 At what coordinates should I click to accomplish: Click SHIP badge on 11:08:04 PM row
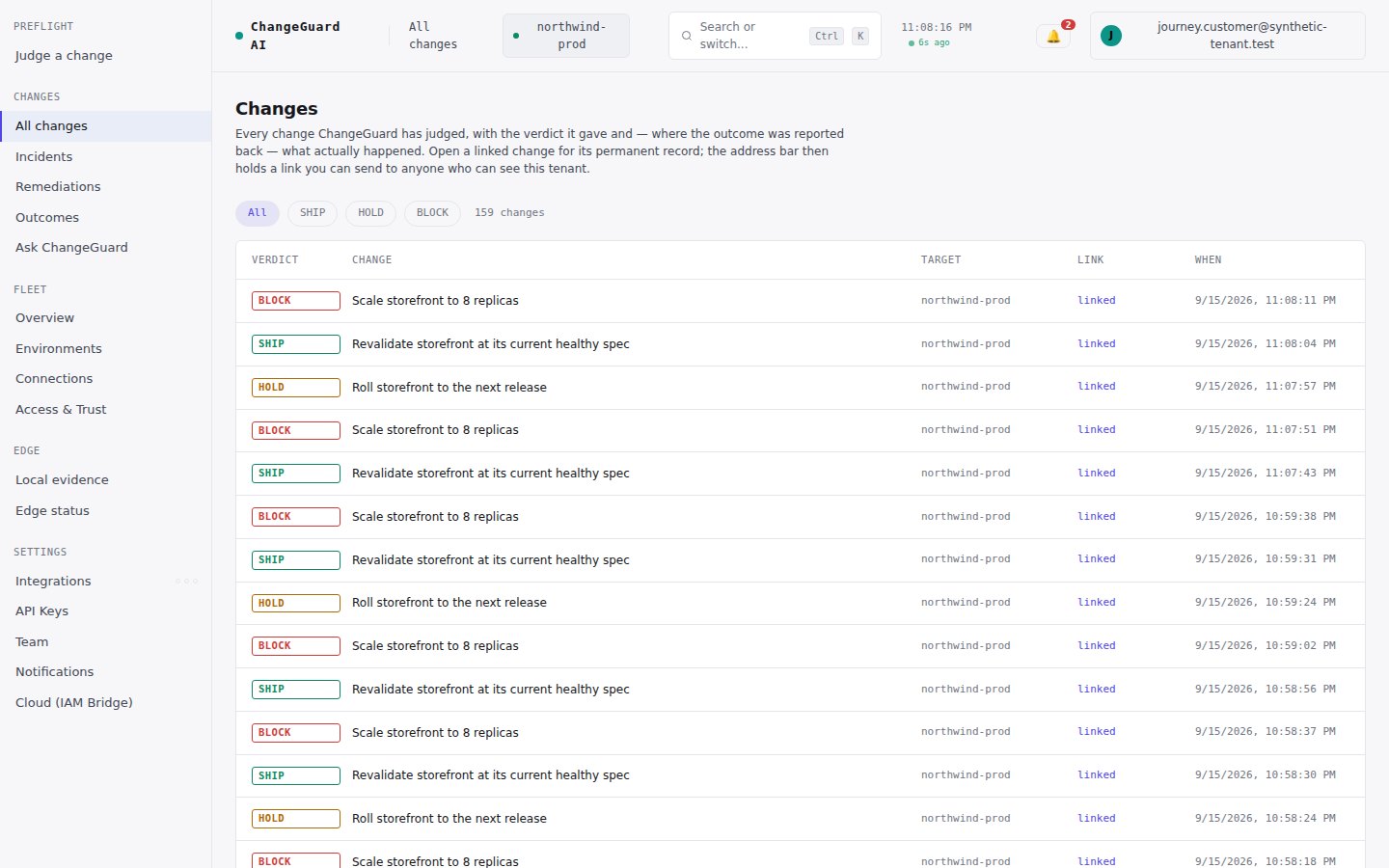click(296, 344)
